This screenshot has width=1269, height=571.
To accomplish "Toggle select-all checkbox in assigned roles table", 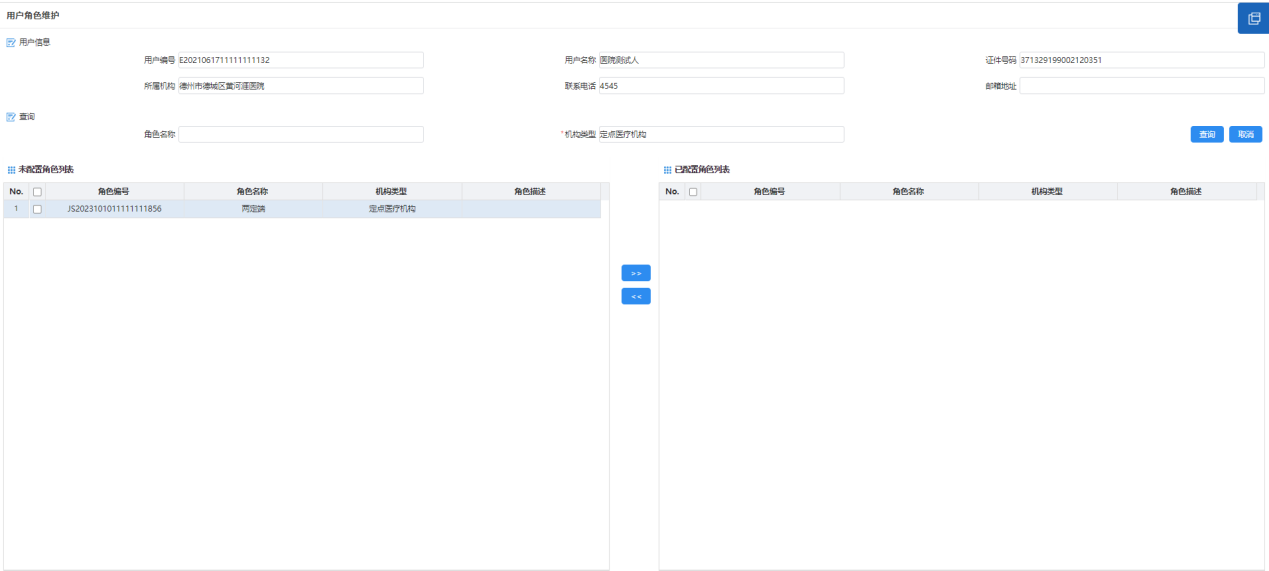I will (693, 192).
